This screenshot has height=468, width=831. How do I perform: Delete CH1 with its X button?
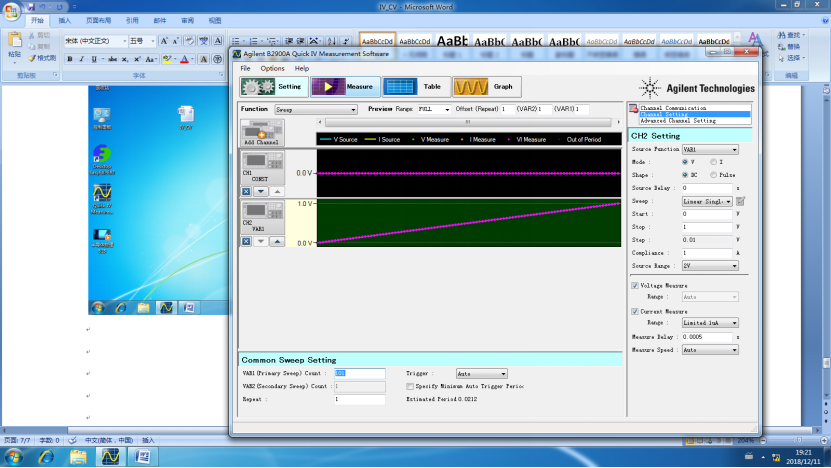coord(246,191)
